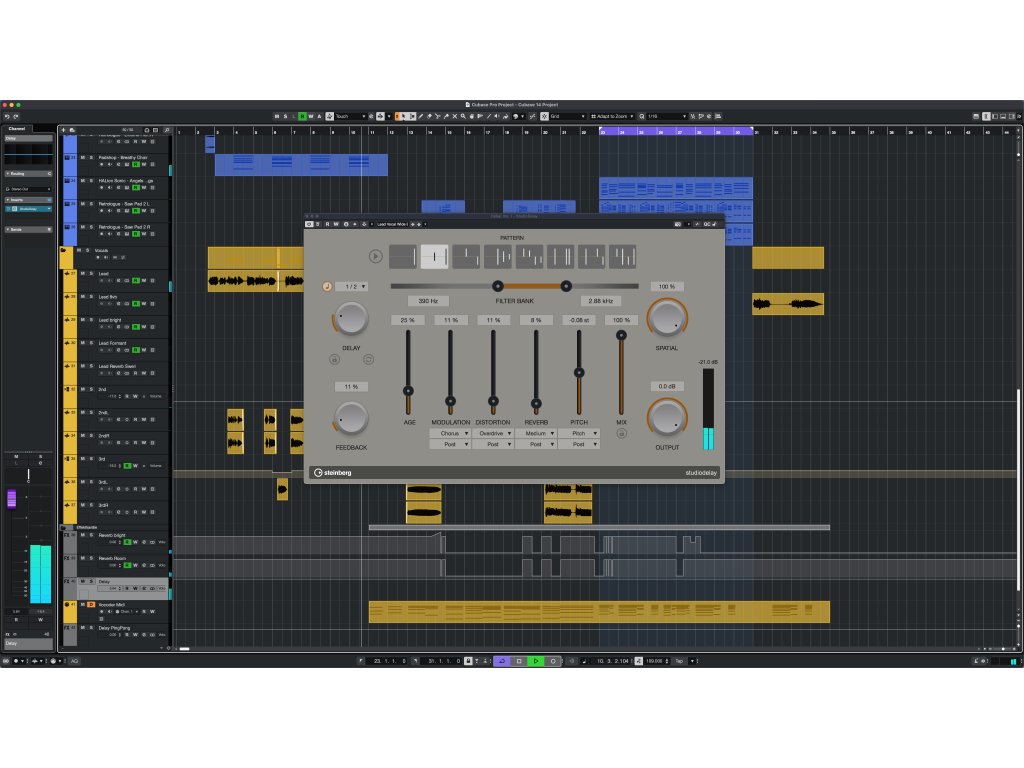
Task: Open the Post dropdown under Chorus
Action: tap(450, 444)
